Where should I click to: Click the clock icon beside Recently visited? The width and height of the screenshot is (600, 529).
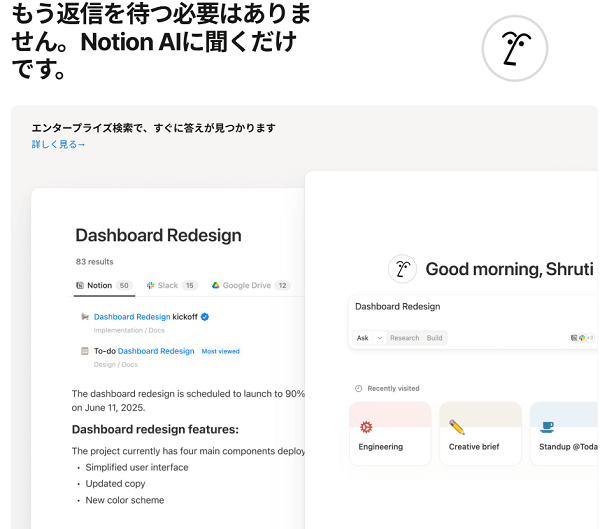(358, 388)
